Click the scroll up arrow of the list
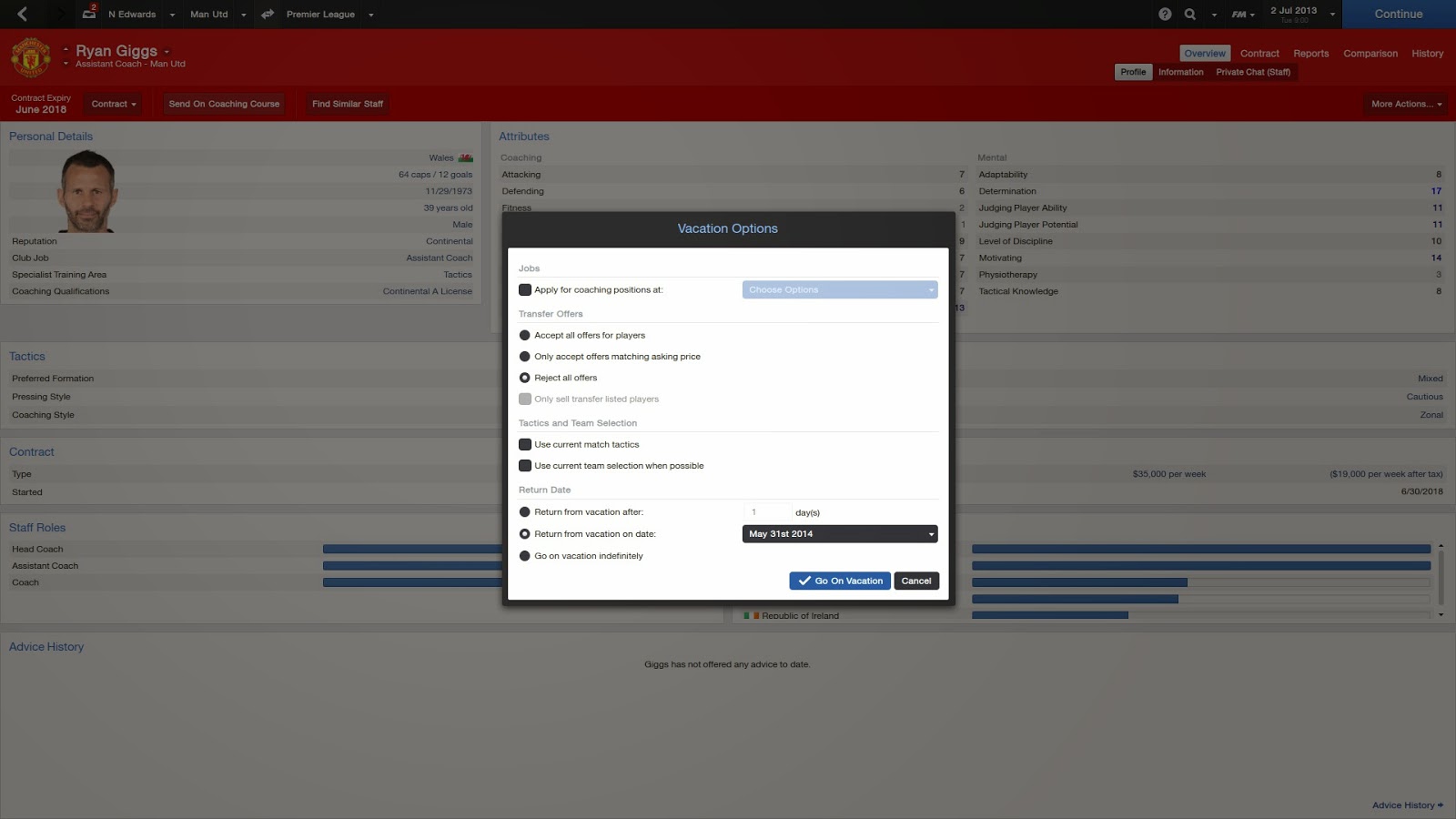The height and width of the screenshot is (819, 1456). (x=1441, y=546)
